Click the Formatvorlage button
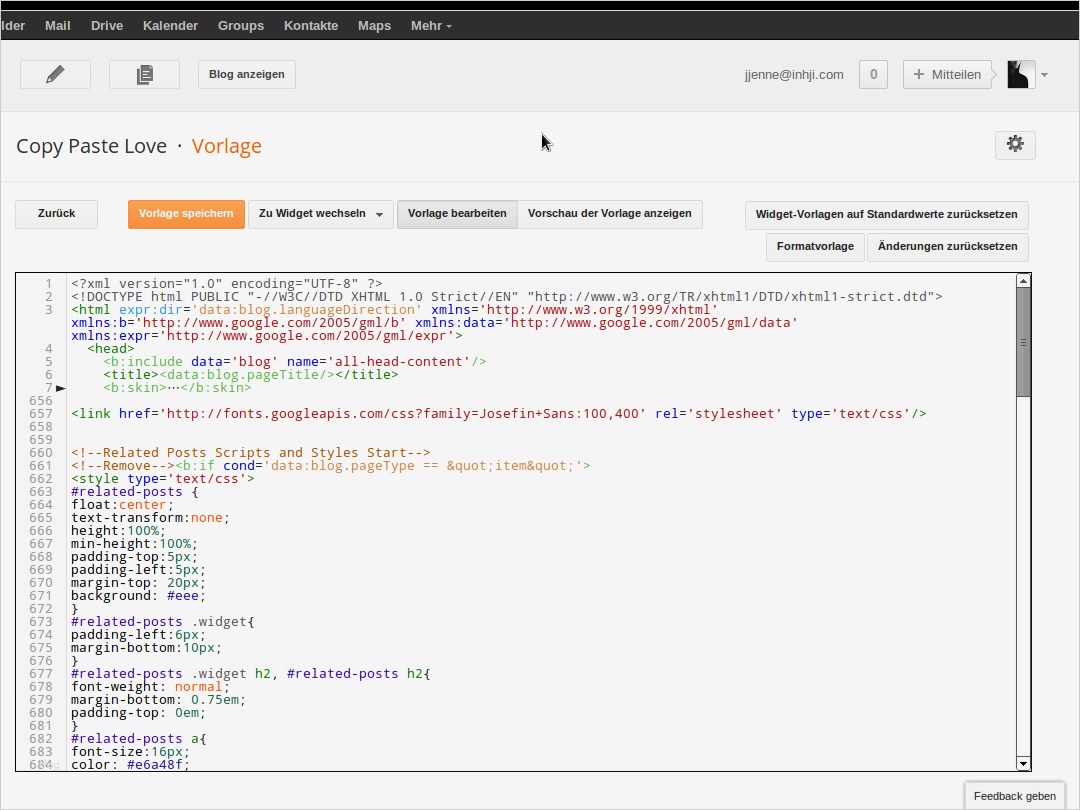This screenshot has height=810, width=1080. [815, 246]
